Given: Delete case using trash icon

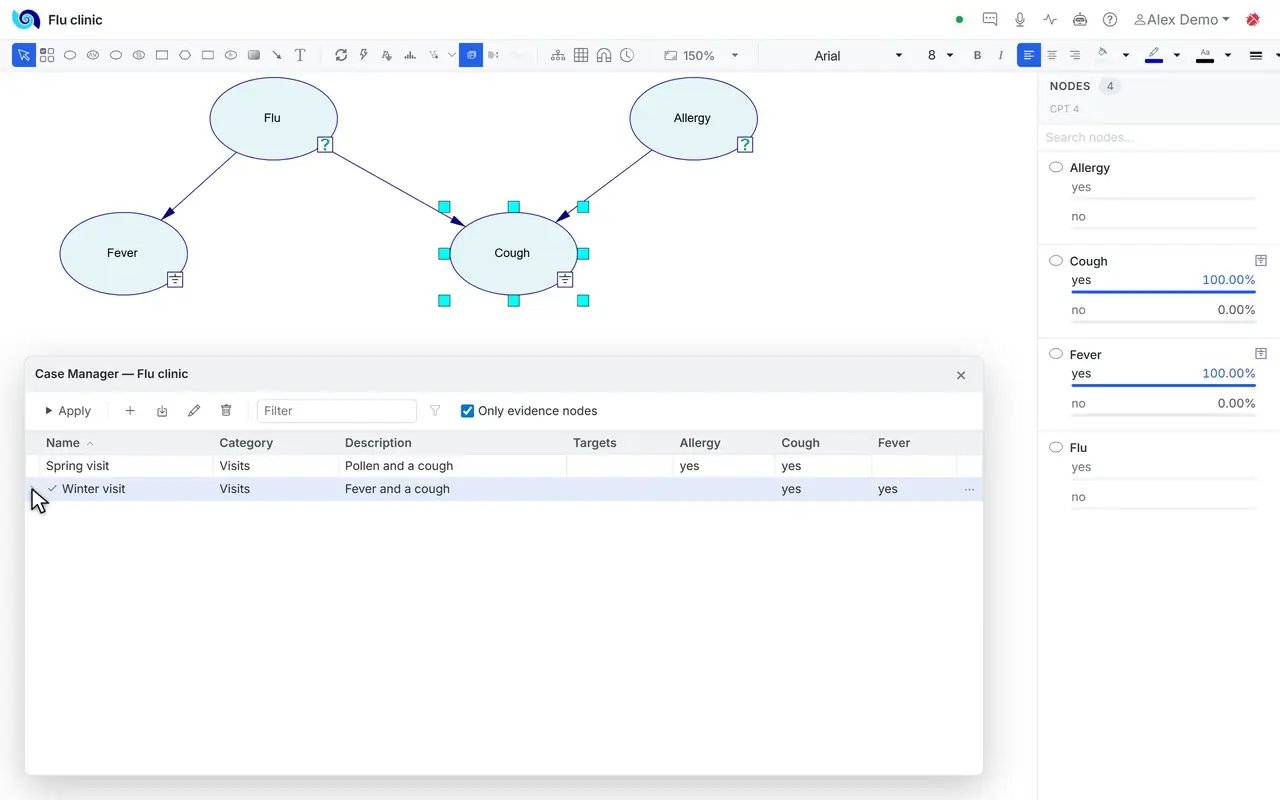Looking at the screenshot, I should (226, 411).
